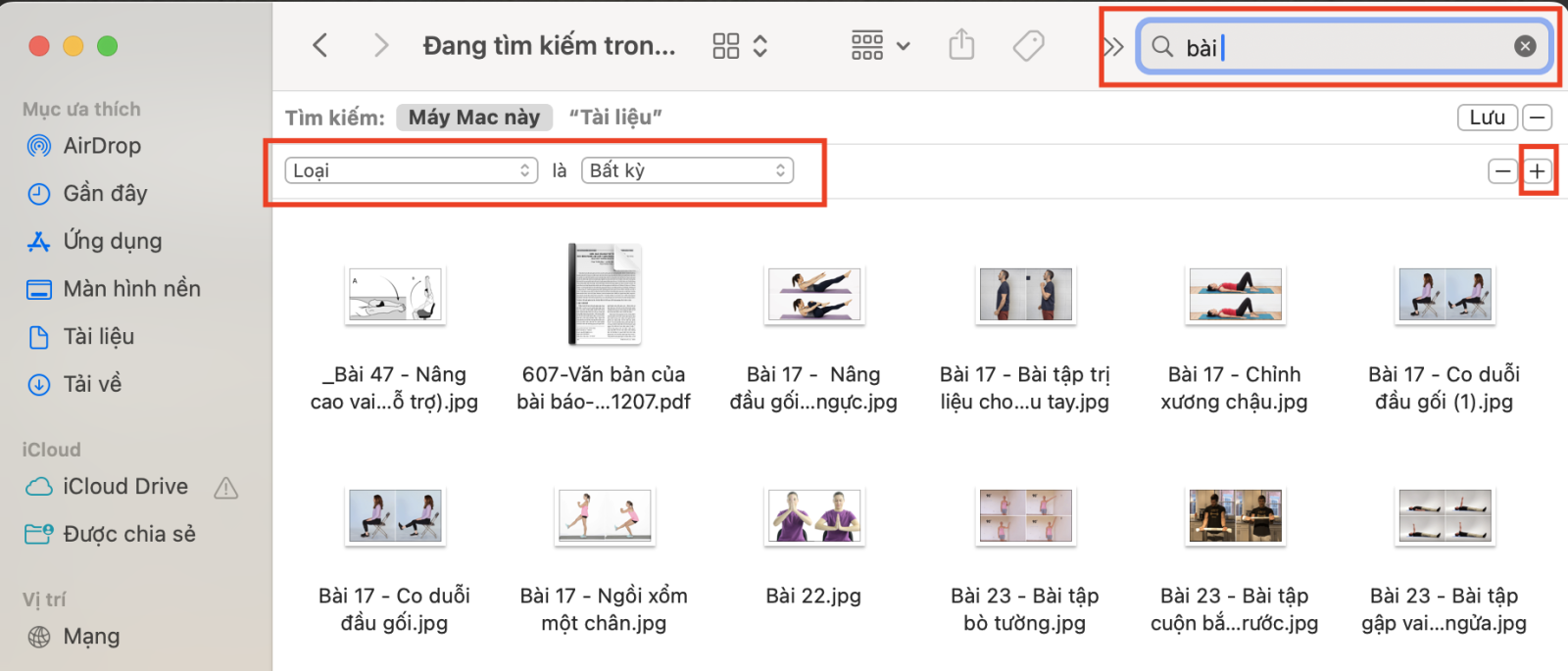Go back with the left chevron

(319, 45)
